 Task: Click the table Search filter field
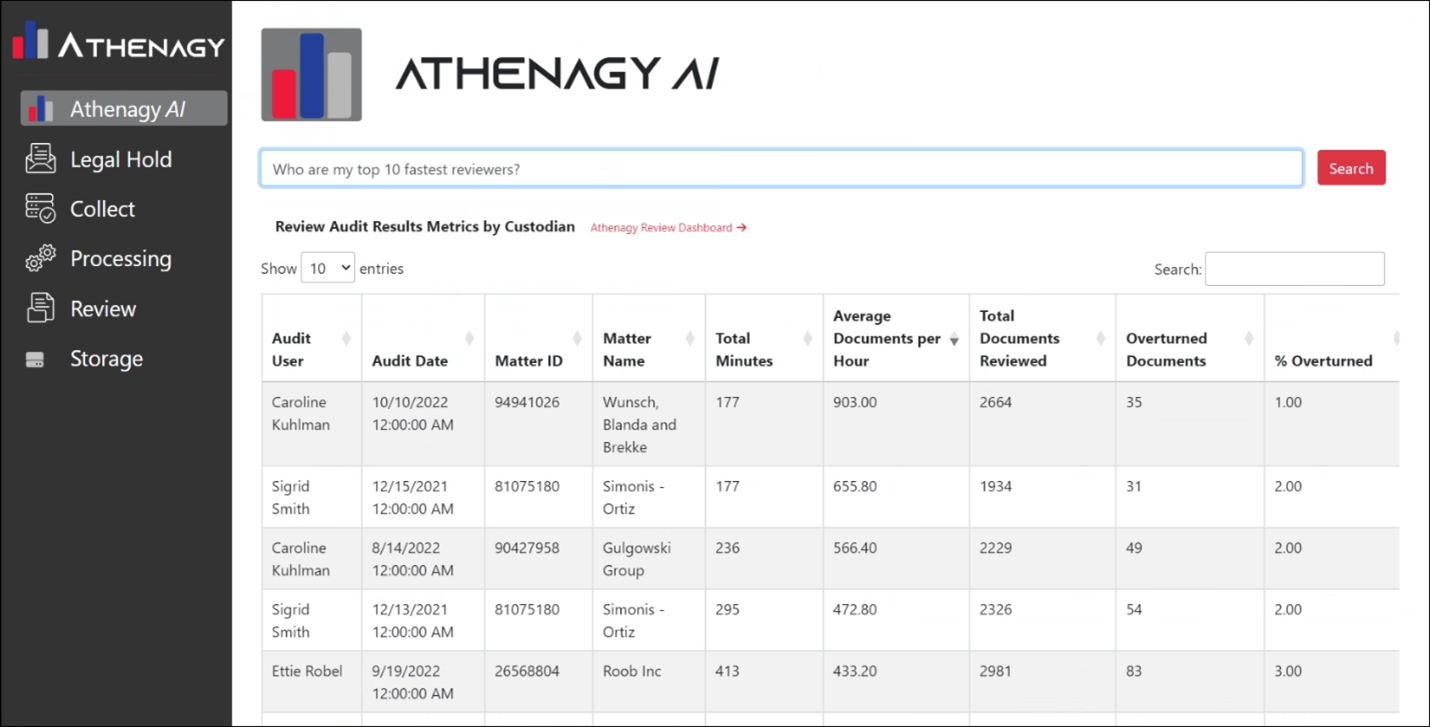click(x=1294, y=269)
